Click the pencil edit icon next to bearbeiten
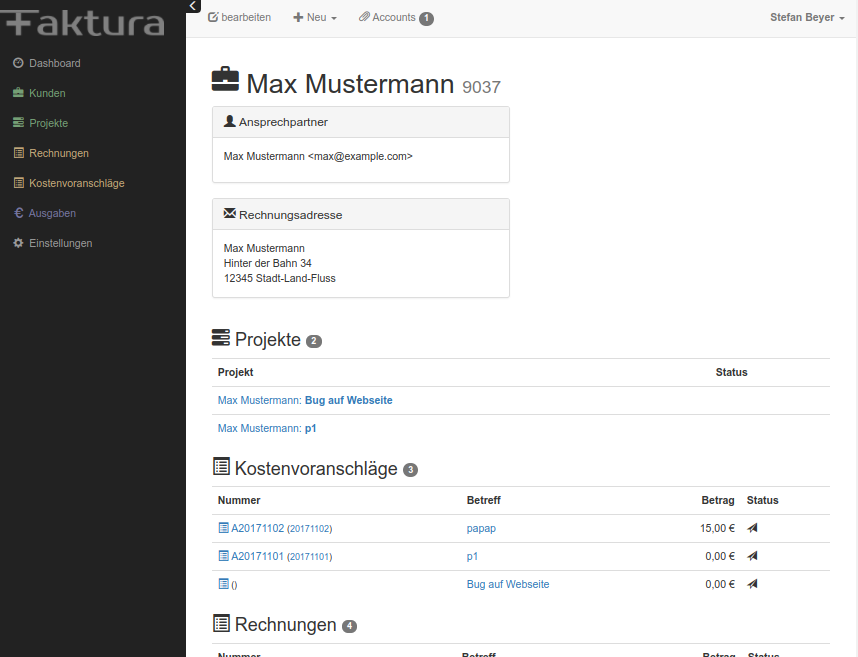858x657 pixels. [x=213, y=17]
